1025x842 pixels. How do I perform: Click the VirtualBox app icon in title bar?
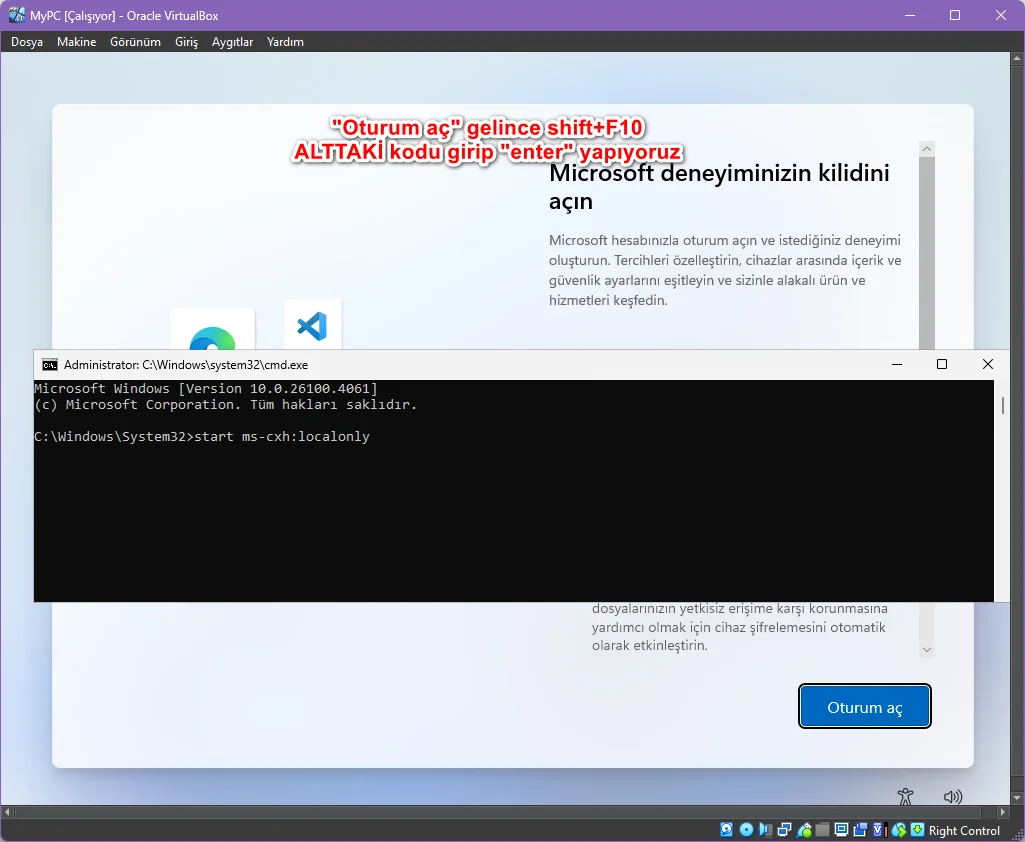tap(16, 15)
